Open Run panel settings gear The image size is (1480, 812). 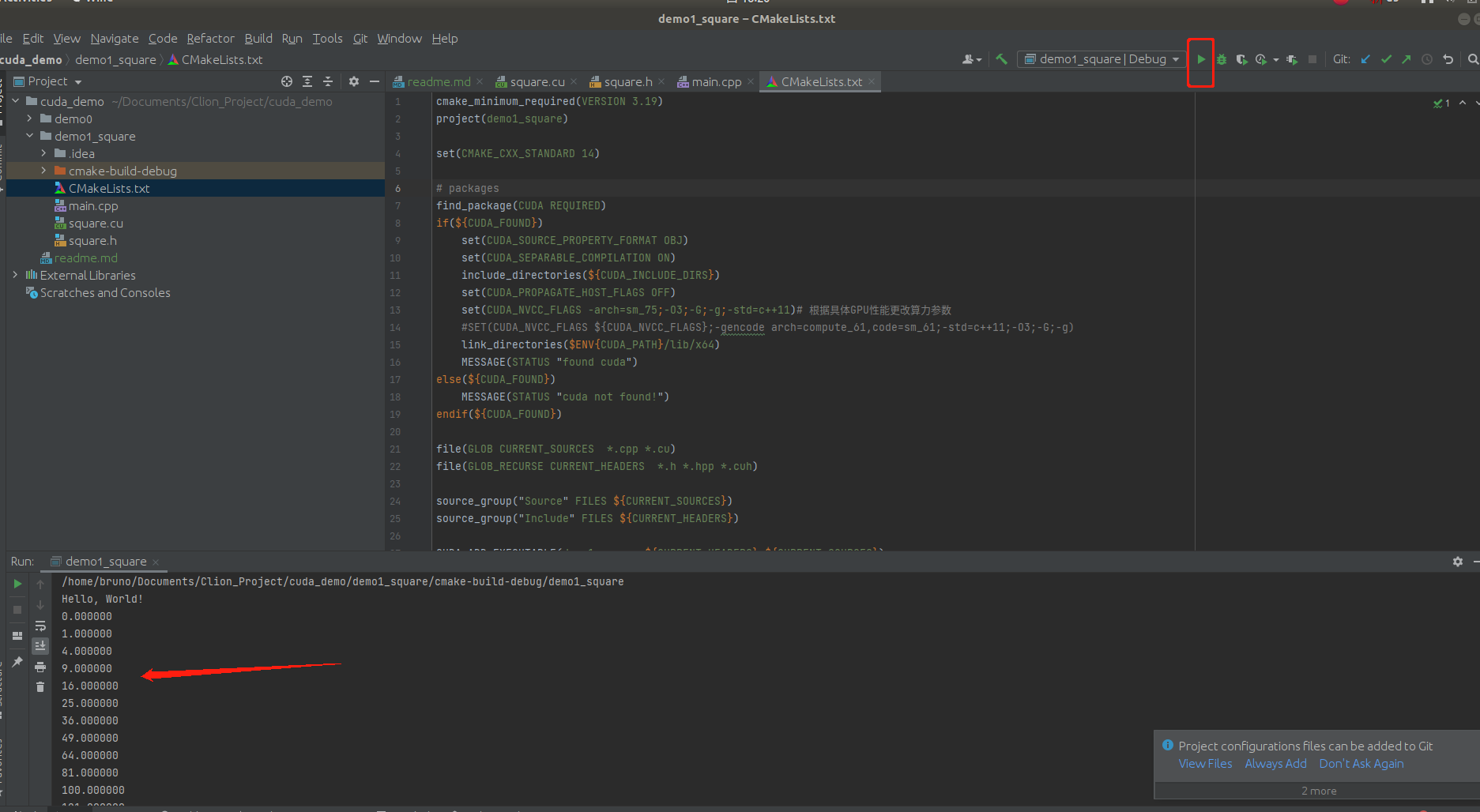pyautogui.click(x=1458, y=562)
